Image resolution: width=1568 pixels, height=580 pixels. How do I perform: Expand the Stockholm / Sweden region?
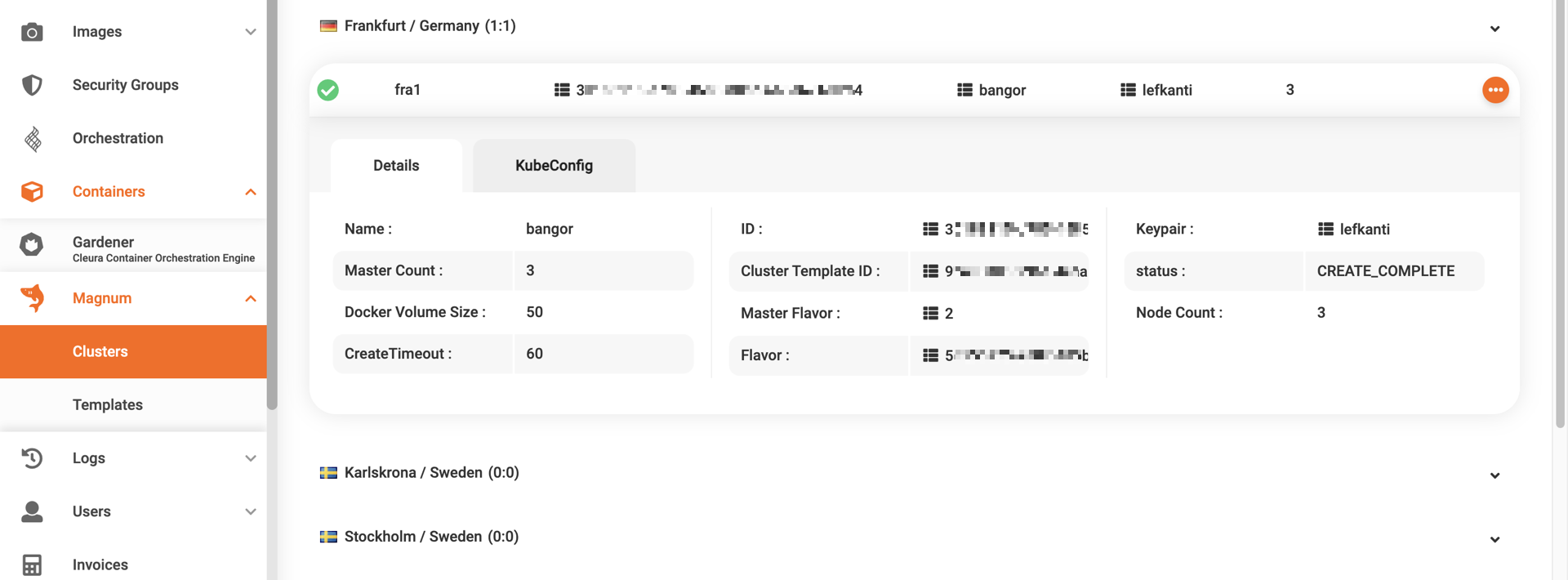click(1494, 539)
